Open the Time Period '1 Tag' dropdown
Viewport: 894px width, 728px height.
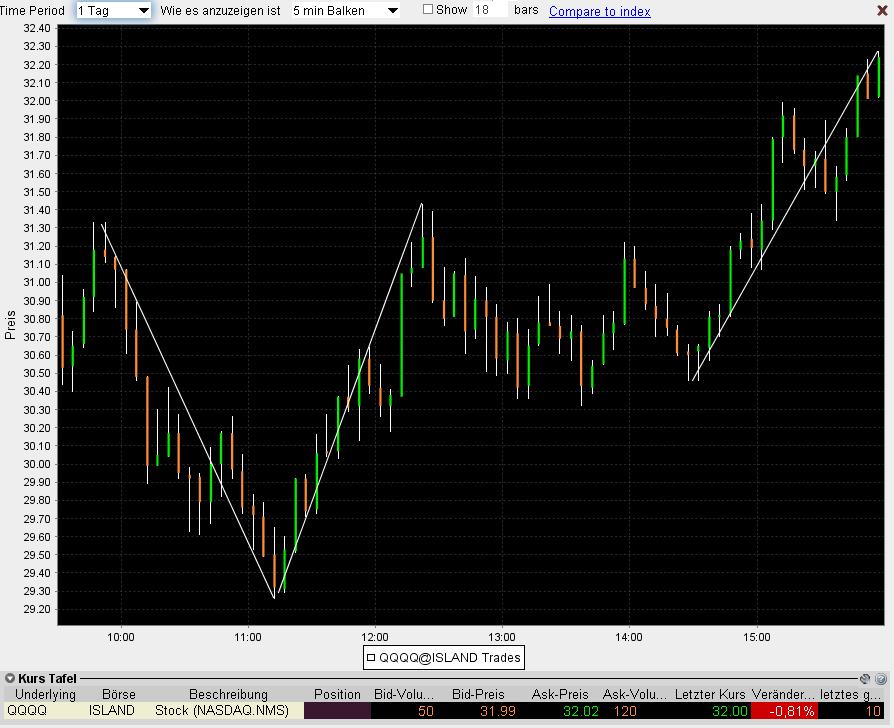click(113, 10)
